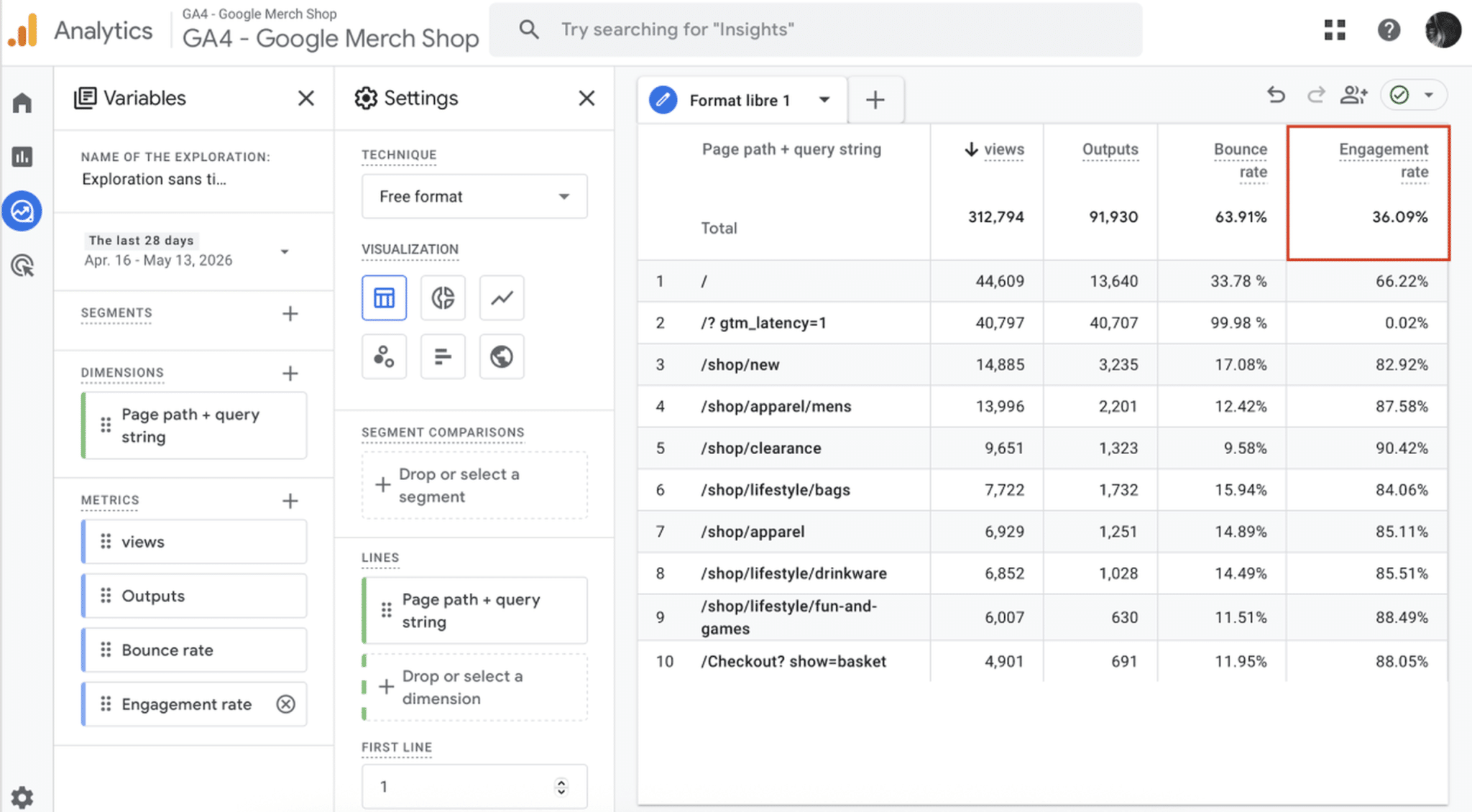1472x812 pixels.
Task: Click the pencil icon on Format libre 1
Action: 663,100
